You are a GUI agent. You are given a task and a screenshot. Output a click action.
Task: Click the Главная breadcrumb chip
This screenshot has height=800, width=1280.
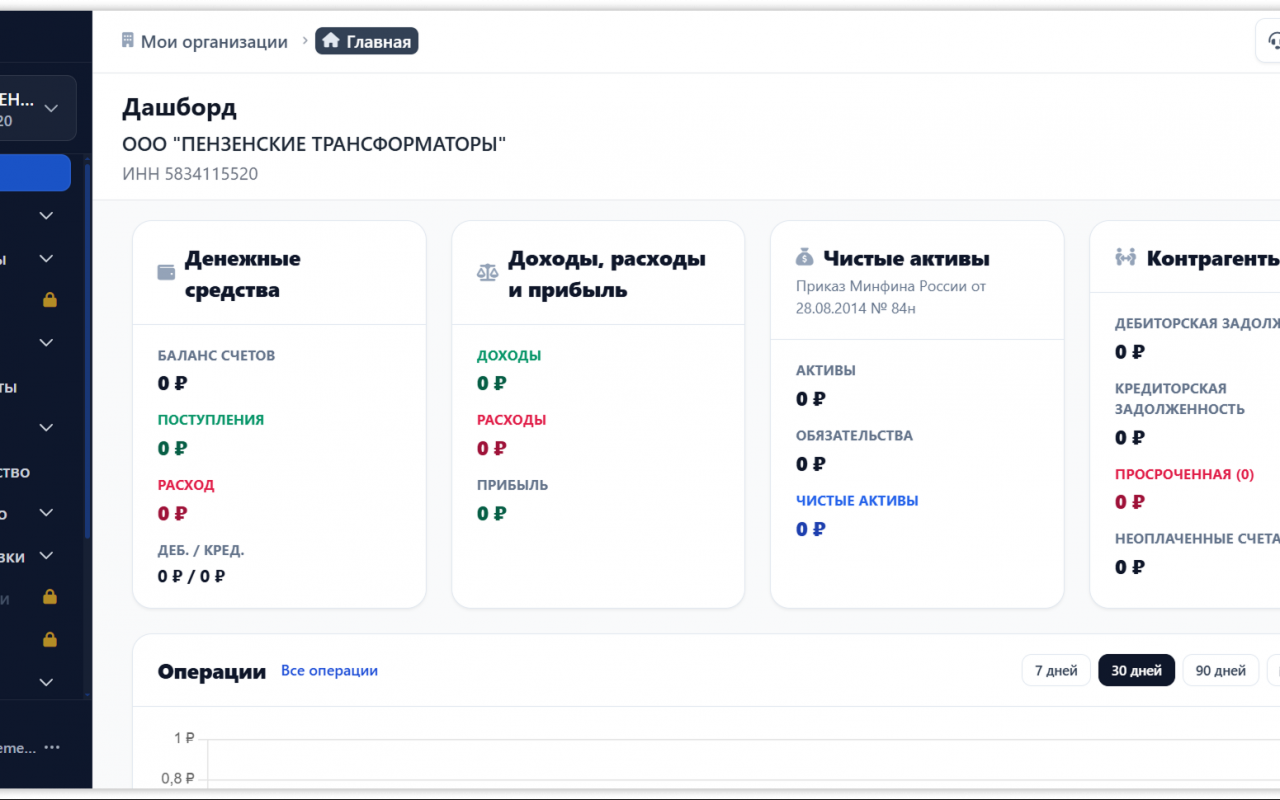(x=367, y=41)
